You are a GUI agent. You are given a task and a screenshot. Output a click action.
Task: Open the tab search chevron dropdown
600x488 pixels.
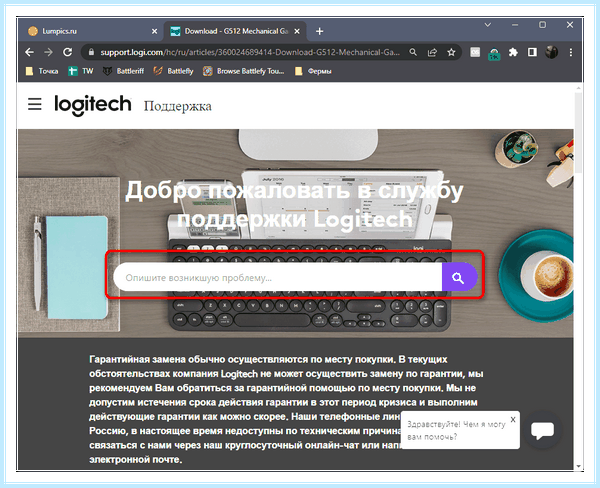[488, 25]
